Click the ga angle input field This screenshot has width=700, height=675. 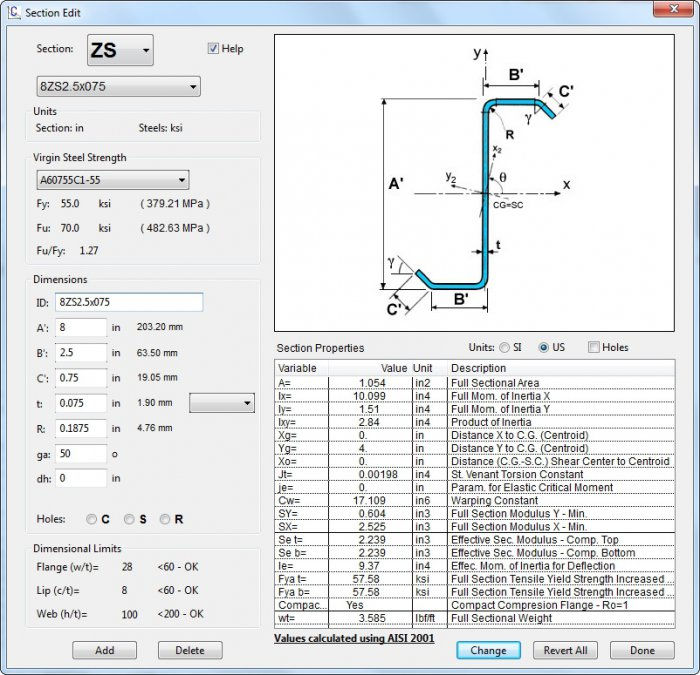coord(81,454)
